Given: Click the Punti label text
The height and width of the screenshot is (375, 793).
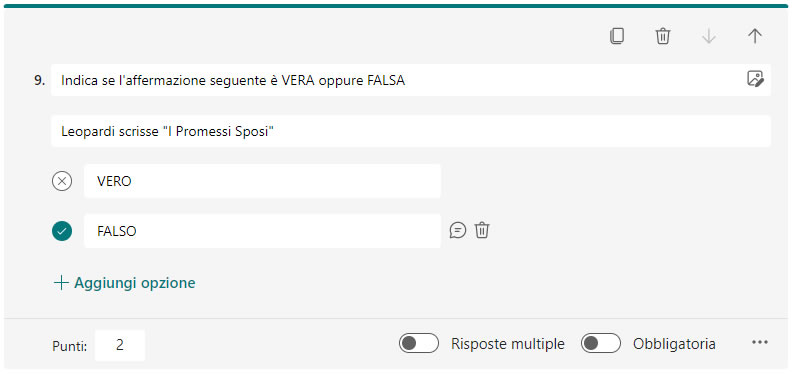Looking at the screenshot, I should [70, 346].
